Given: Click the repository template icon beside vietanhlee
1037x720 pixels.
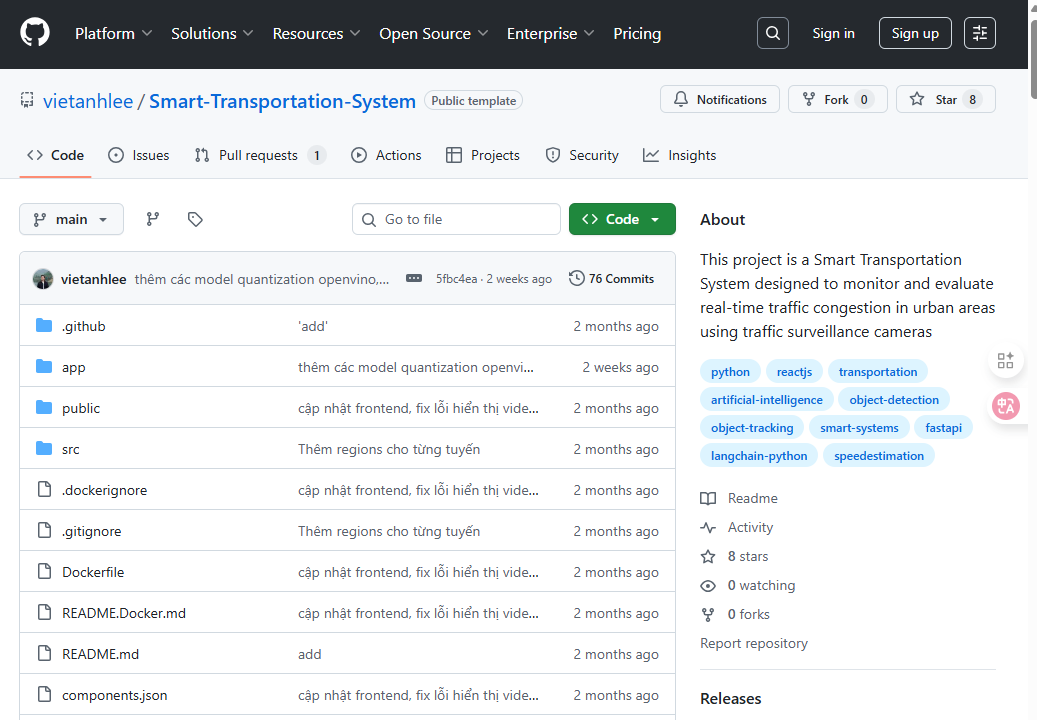Looking at the screenshot, I should click(27, 100).
